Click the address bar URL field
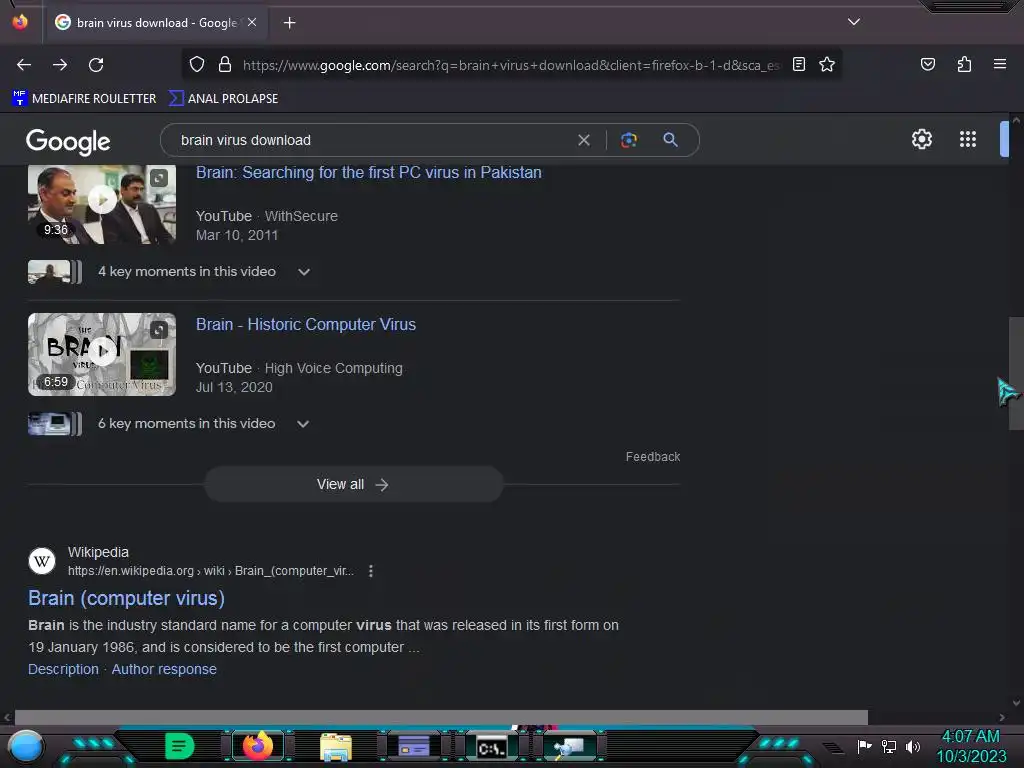The image size is (1024, 768). pos(509,65)
